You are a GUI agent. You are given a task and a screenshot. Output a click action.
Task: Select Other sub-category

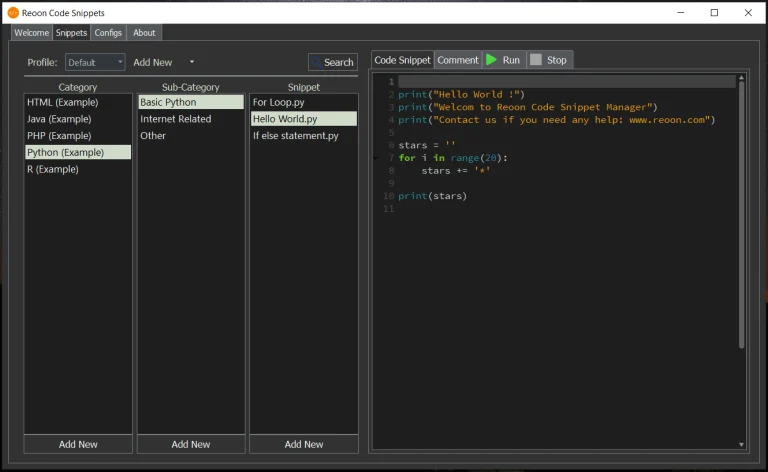pos(191,136)
